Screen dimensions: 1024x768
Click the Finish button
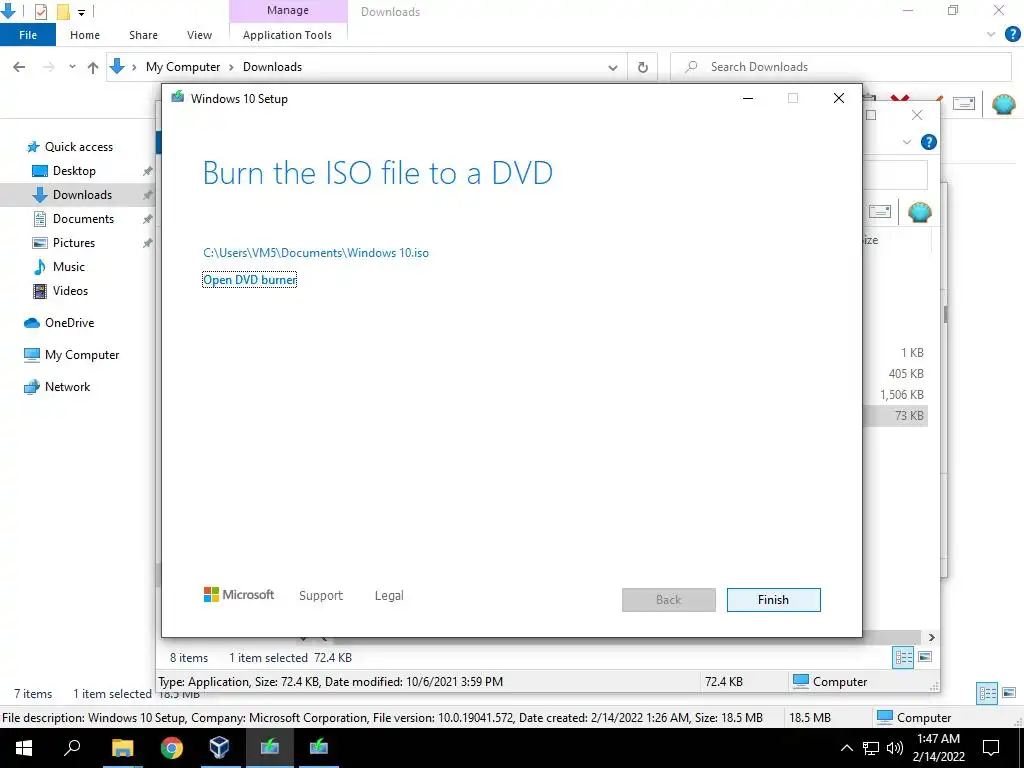click(773, 600)
